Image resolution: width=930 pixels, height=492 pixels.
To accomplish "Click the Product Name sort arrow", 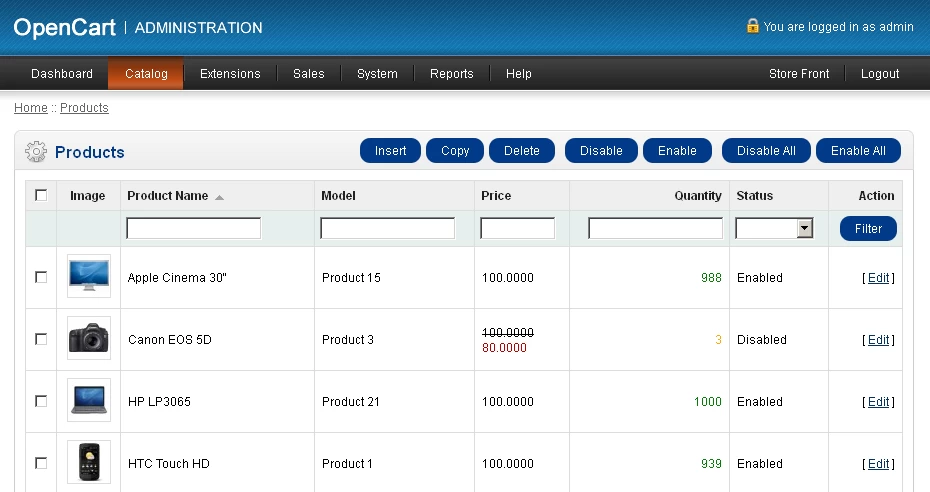I will (x=219, y=197).
